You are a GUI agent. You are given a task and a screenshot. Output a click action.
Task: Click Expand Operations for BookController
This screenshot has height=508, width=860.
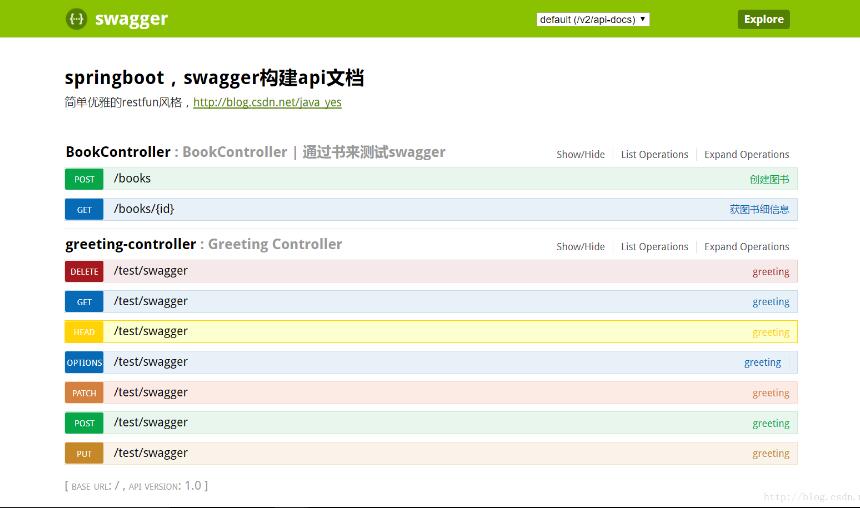[746, 155]
